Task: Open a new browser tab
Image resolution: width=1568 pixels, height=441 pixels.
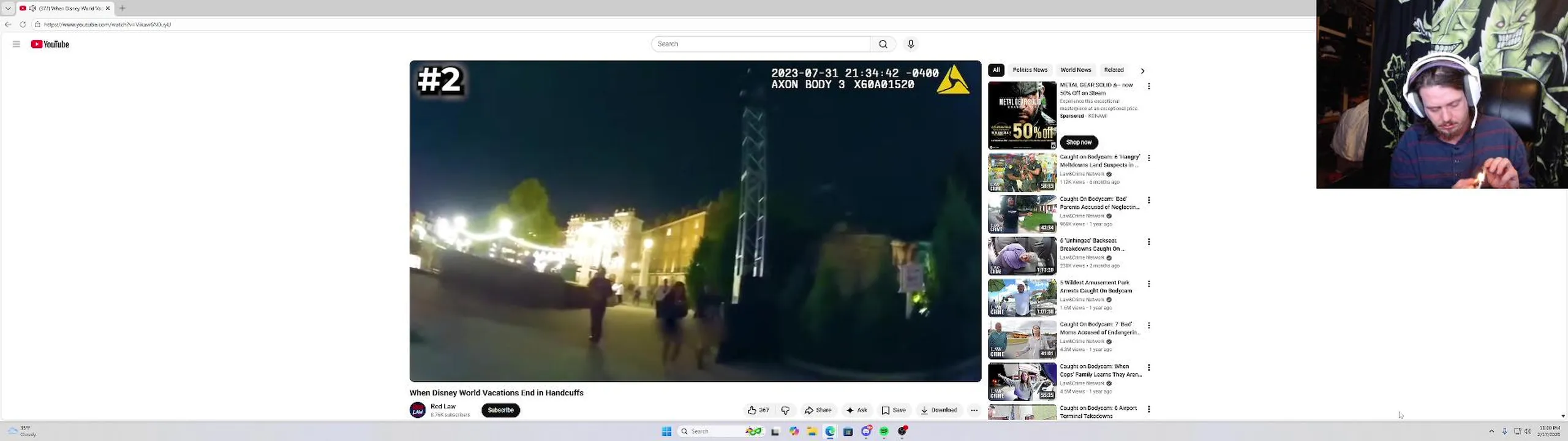Action: (x=123, y=8)
